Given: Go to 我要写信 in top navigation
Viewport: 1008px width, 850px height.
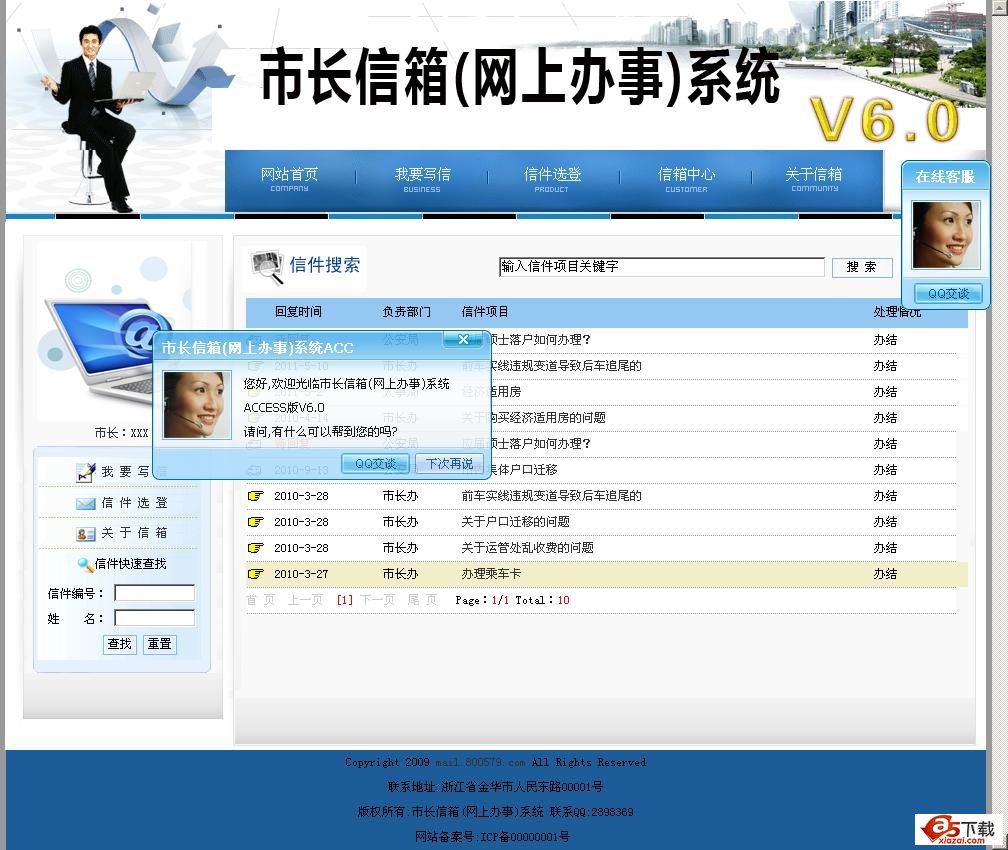Looking at the screenshot, I should (422, 178).
